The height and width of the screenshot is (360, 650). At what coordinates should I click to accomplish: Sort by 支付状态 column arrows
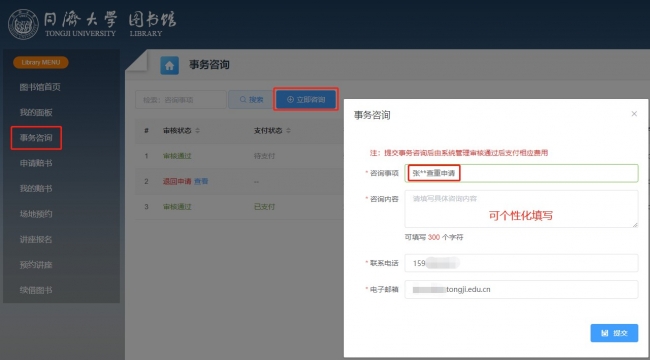[289, 131]
